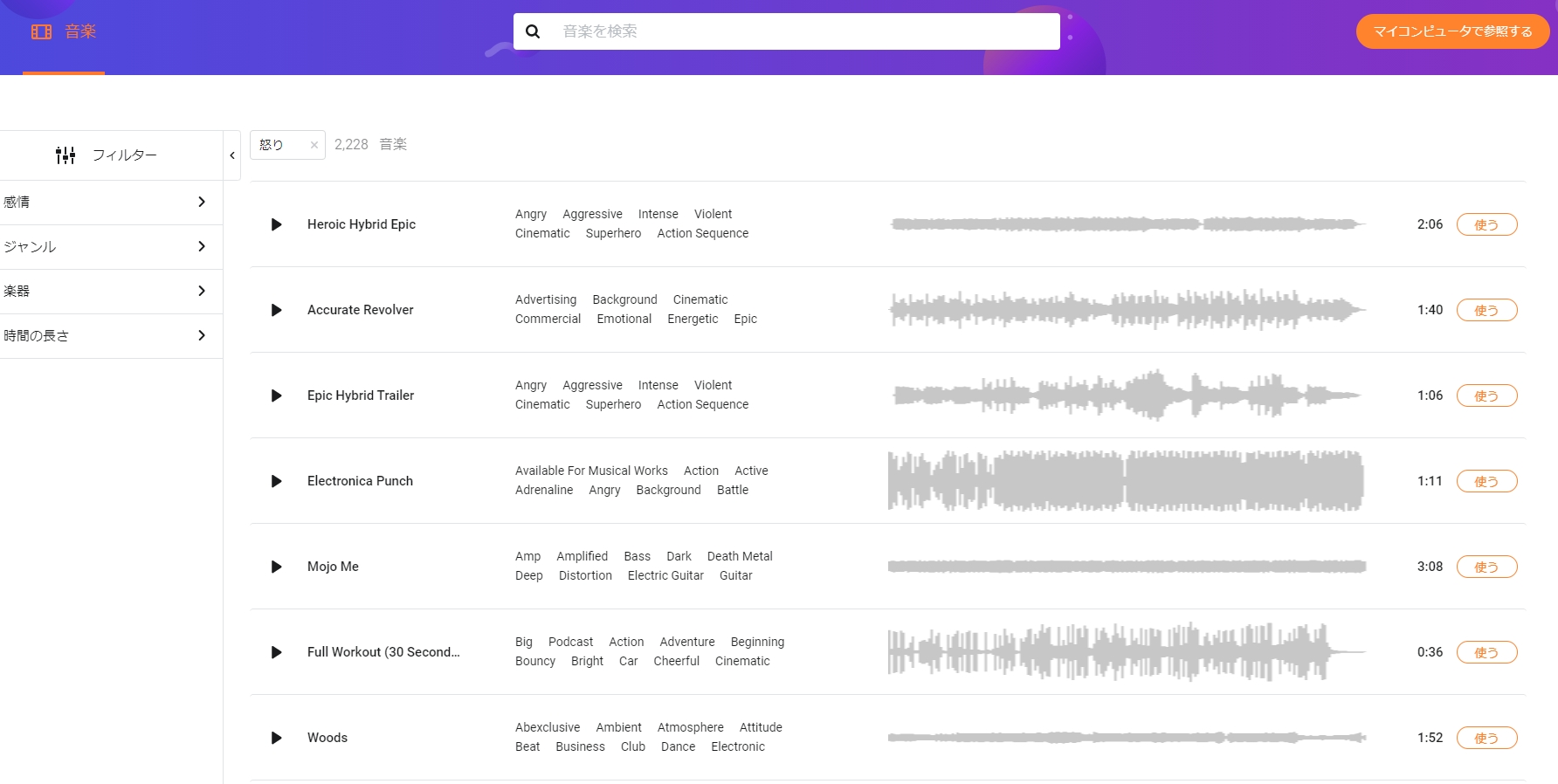Switch to the 音楽 tab
Viewport: 1558px width, 784px height.
64,32
